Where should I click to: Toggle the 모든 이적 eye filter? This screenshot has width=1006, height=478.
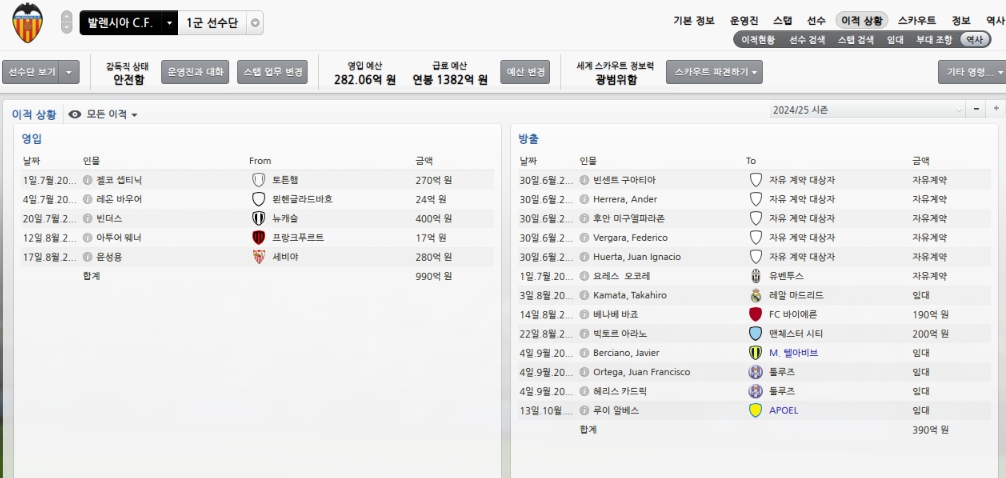pos(75,115)
